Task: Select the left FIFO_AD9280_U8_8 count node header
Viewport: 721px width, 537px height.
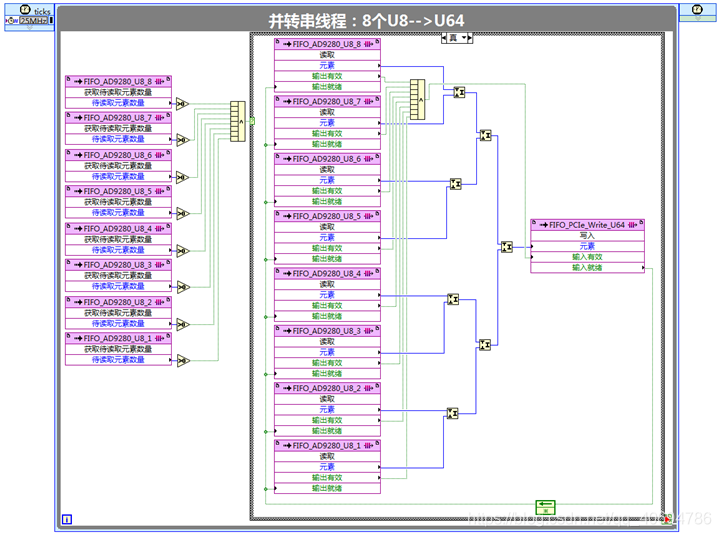Action: [118, 81]
